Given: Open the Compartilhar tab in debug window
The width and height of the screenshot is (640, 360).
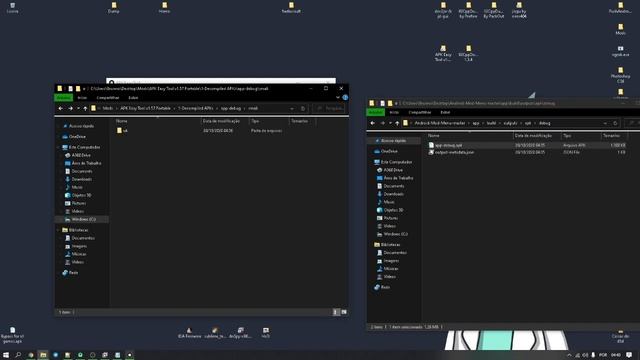Looking at the screenshot, I should point(420,112).
